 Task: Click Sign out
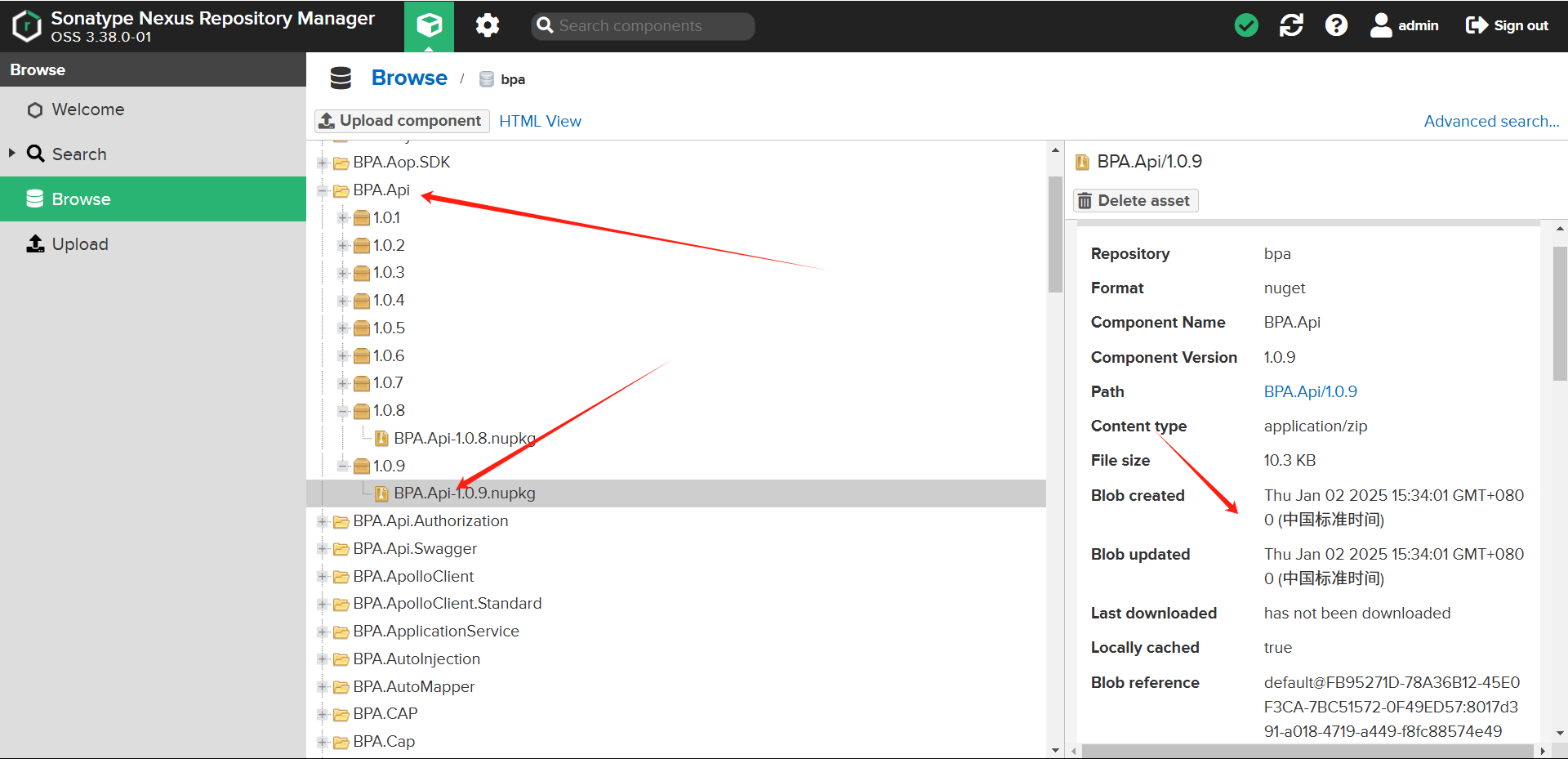pos(1507,25)
